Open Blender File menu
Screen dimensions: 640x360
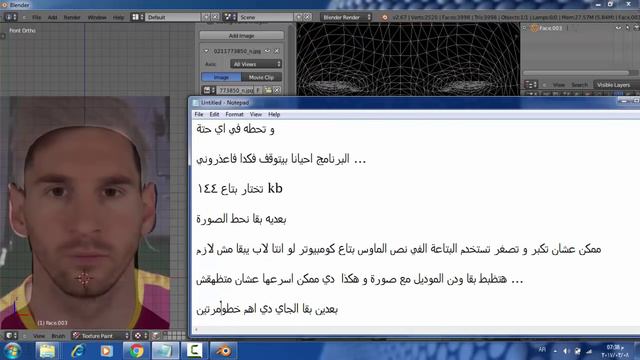pos(37,18)
